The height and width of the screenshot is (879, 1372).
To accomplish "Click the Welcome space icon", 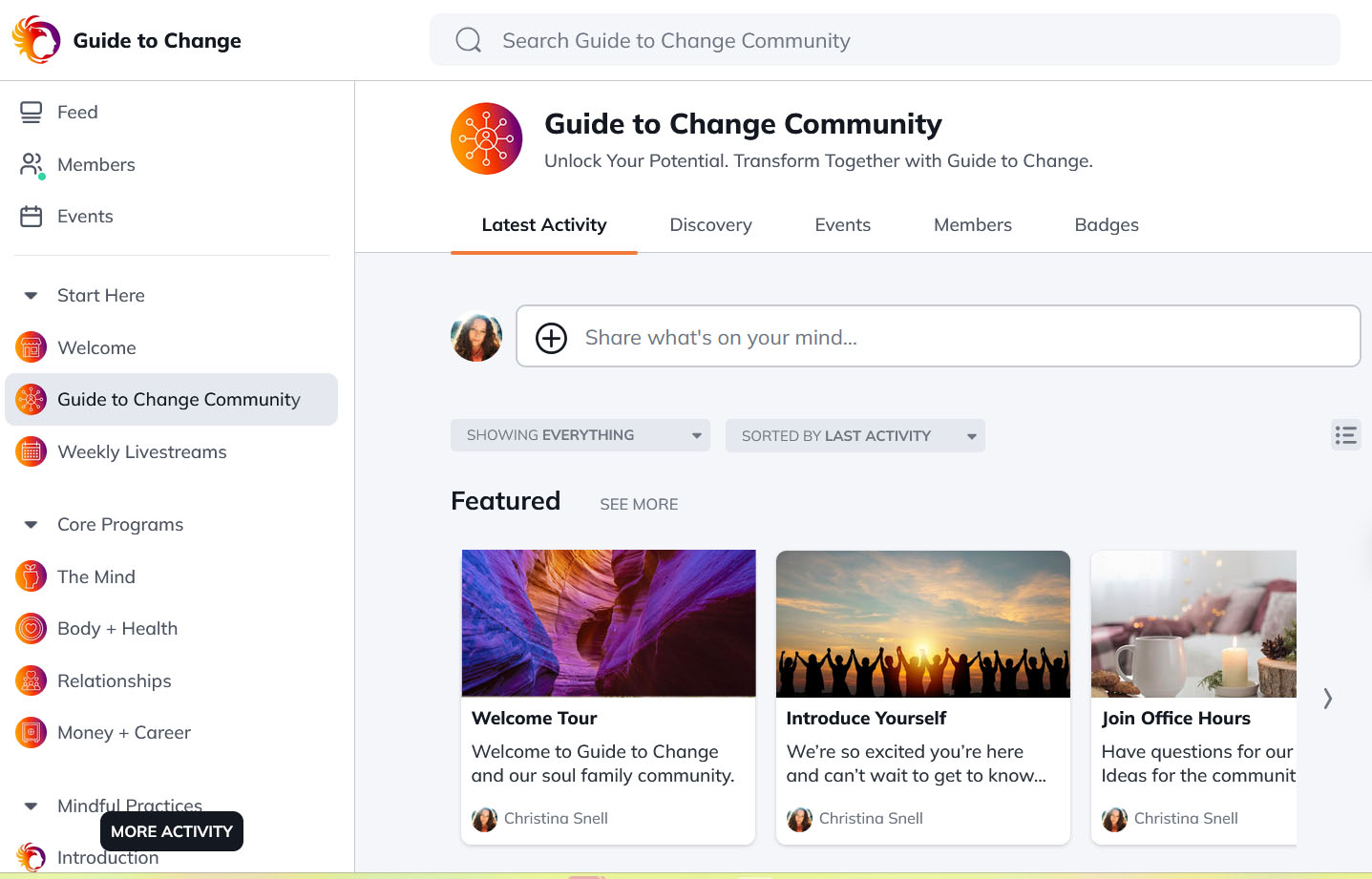I will (x=30, y=347).
